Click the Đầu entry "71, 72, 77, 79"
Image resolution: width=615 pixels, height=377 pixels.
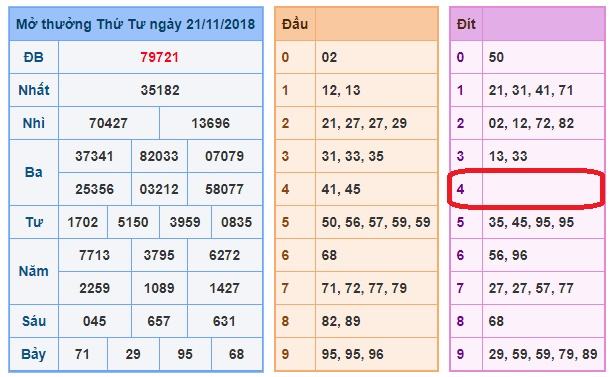tap(364, 288)
